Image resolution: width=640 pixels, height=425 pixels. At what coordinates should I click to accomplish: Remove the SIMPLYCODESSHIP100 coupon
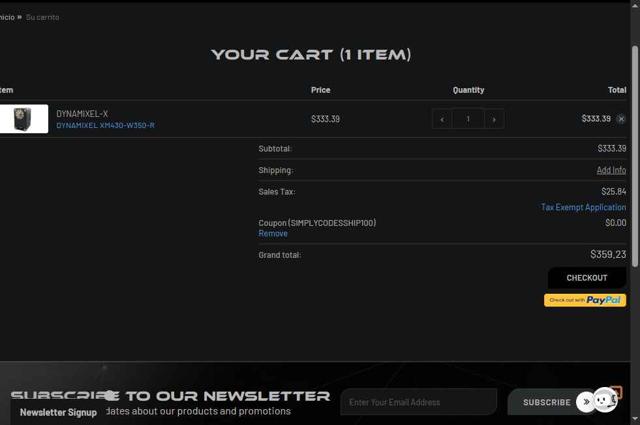273,234
